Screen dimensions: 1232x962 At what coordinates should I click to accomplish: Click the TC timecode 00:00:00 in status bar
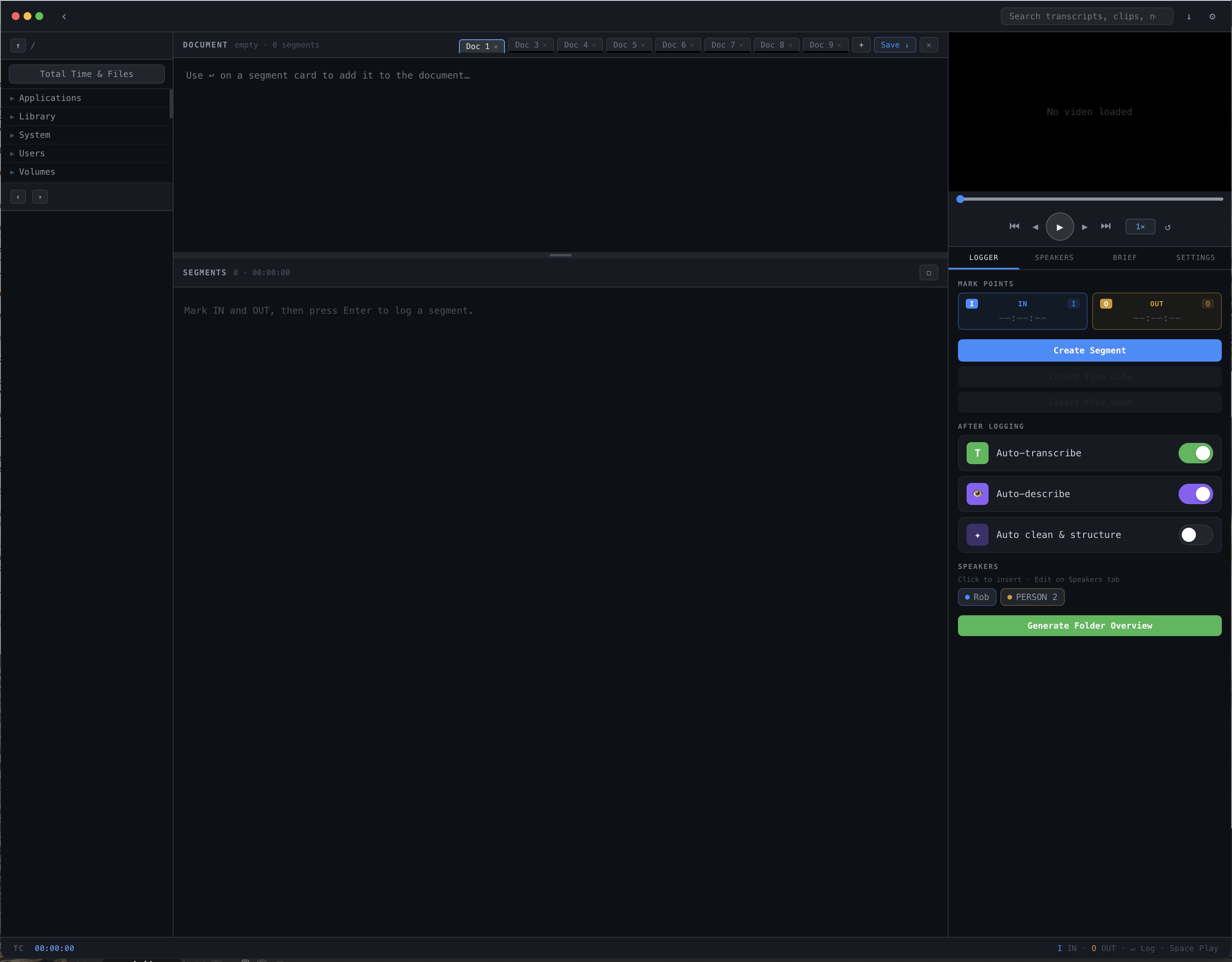[54, 949]
